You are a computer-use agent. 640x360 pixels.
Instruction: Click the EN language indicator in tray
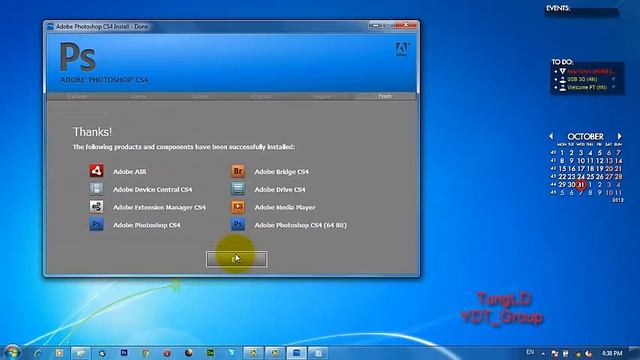[530, 352]
